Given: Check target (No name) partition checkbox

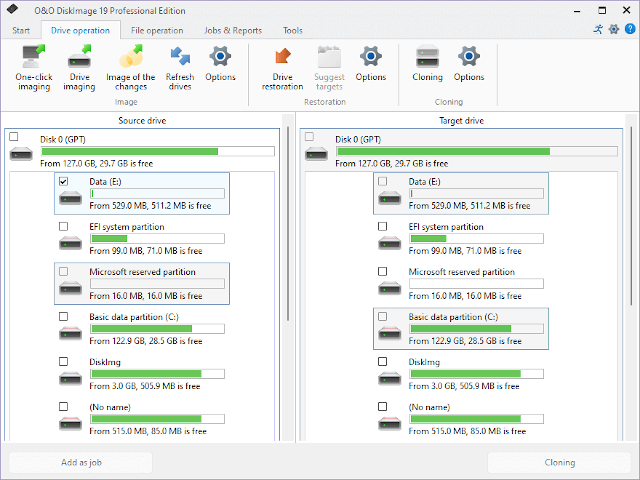Looking at the screenshot, I should coord(382,406).
